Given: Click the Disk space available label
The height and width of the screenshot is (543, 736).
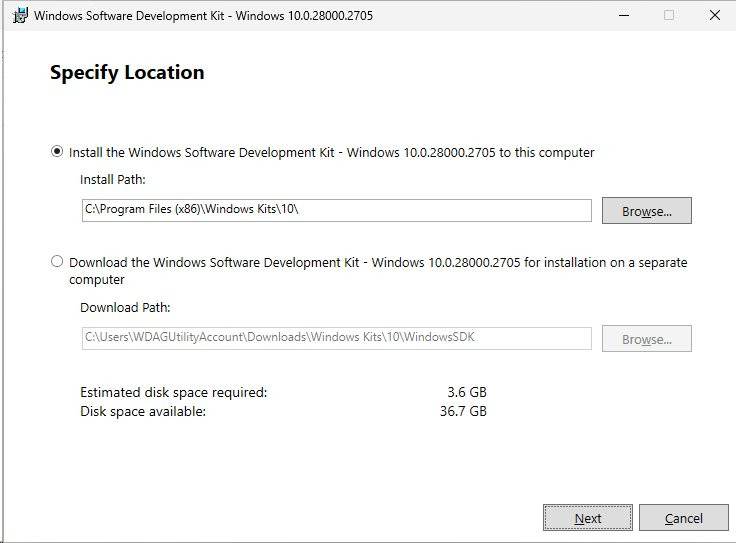Looking at the screenshot, I should pyautogui.click(x=143, y=412).
